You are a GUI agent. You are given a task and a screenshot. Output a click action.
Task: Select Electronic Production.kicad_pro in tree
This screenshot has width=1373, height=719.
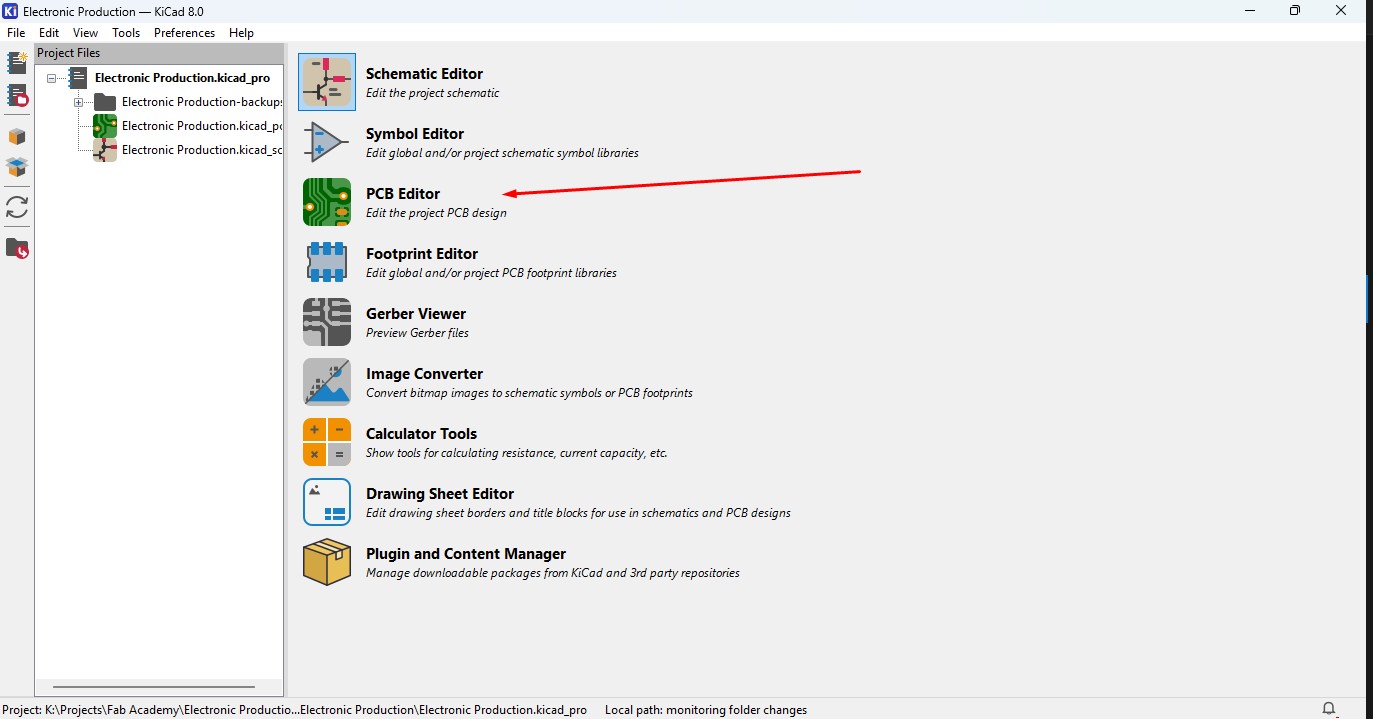(182, 78)
